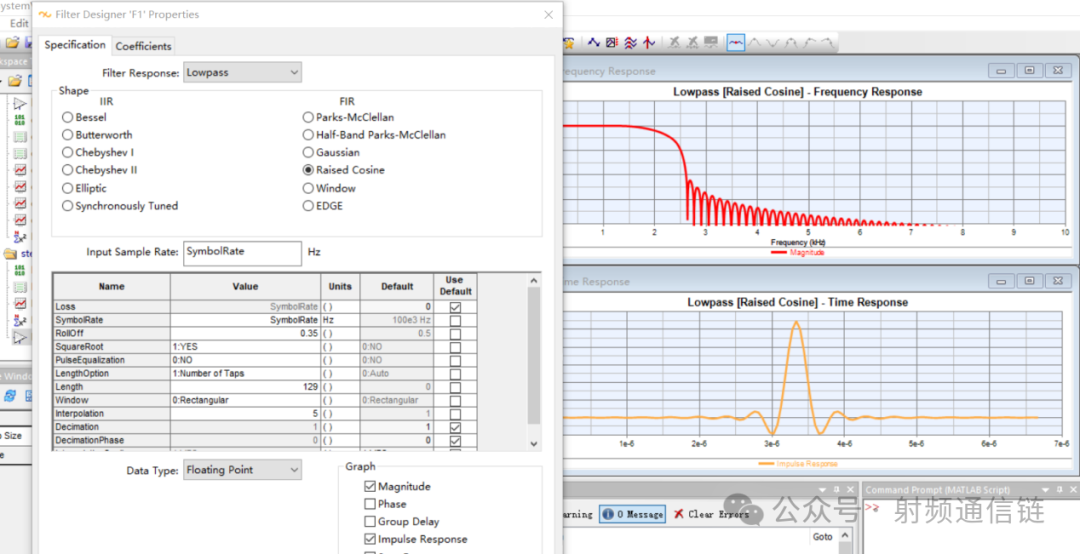Enable Group Delay graph checkbox
Screen dimensions: 1080x554
click(370, 522)
